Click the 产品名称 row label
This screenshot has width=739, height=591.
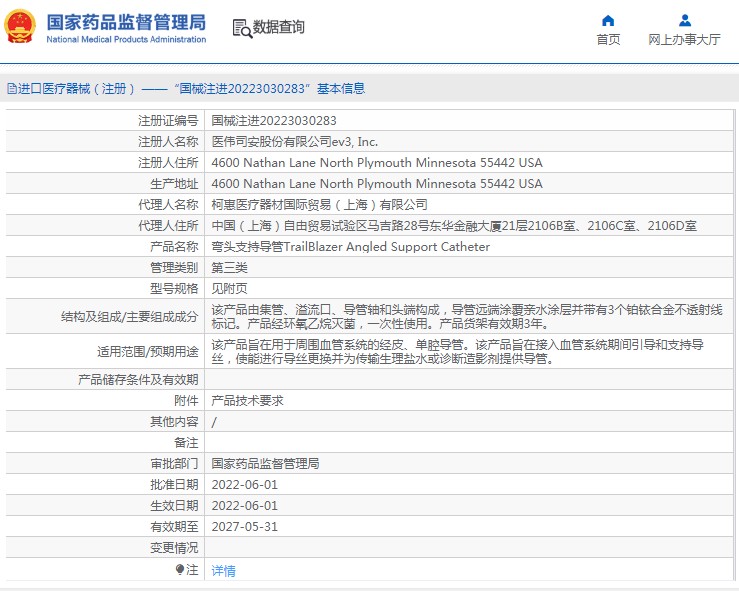[x=174, y=246]
